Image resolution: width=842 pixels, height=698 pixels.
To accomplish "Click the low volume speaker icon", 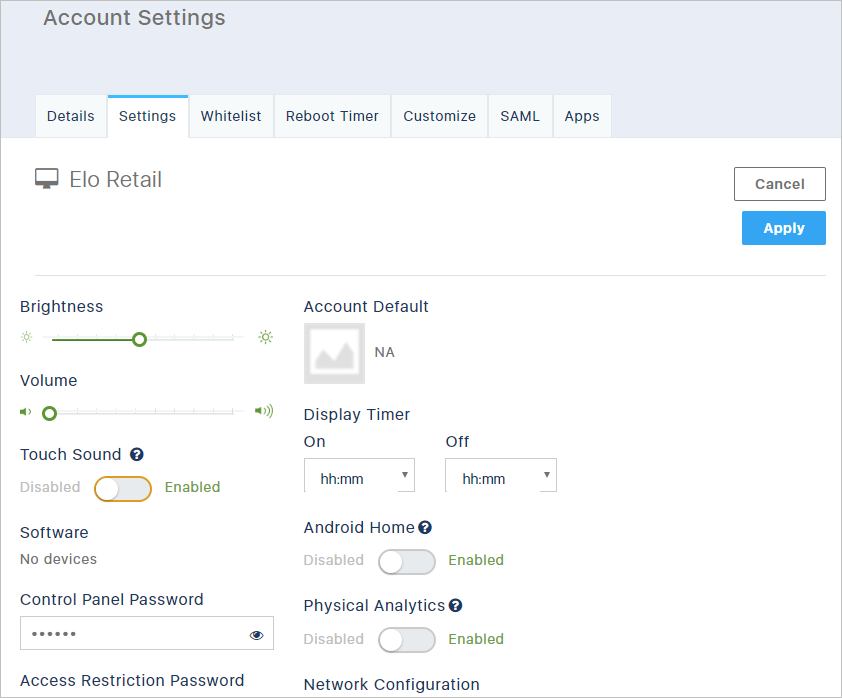I will (x=26, y=412).
